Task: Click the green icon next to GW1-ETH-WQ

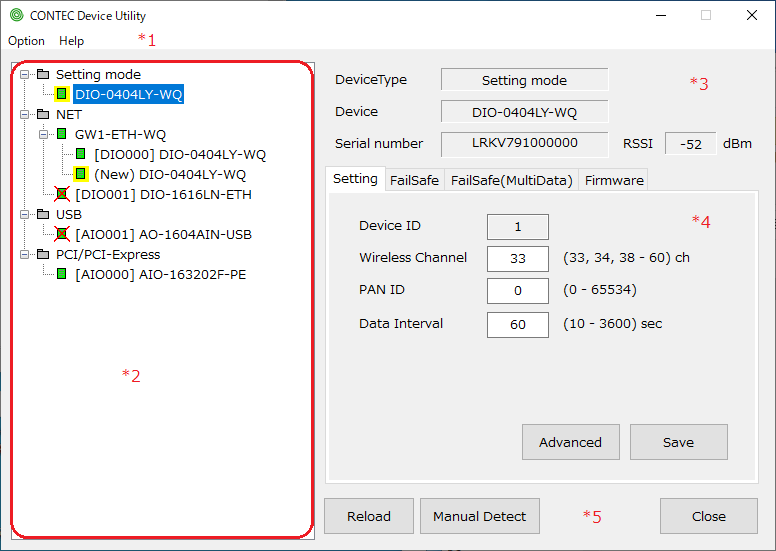Action: pyautogui.click(x=62, y=134)
